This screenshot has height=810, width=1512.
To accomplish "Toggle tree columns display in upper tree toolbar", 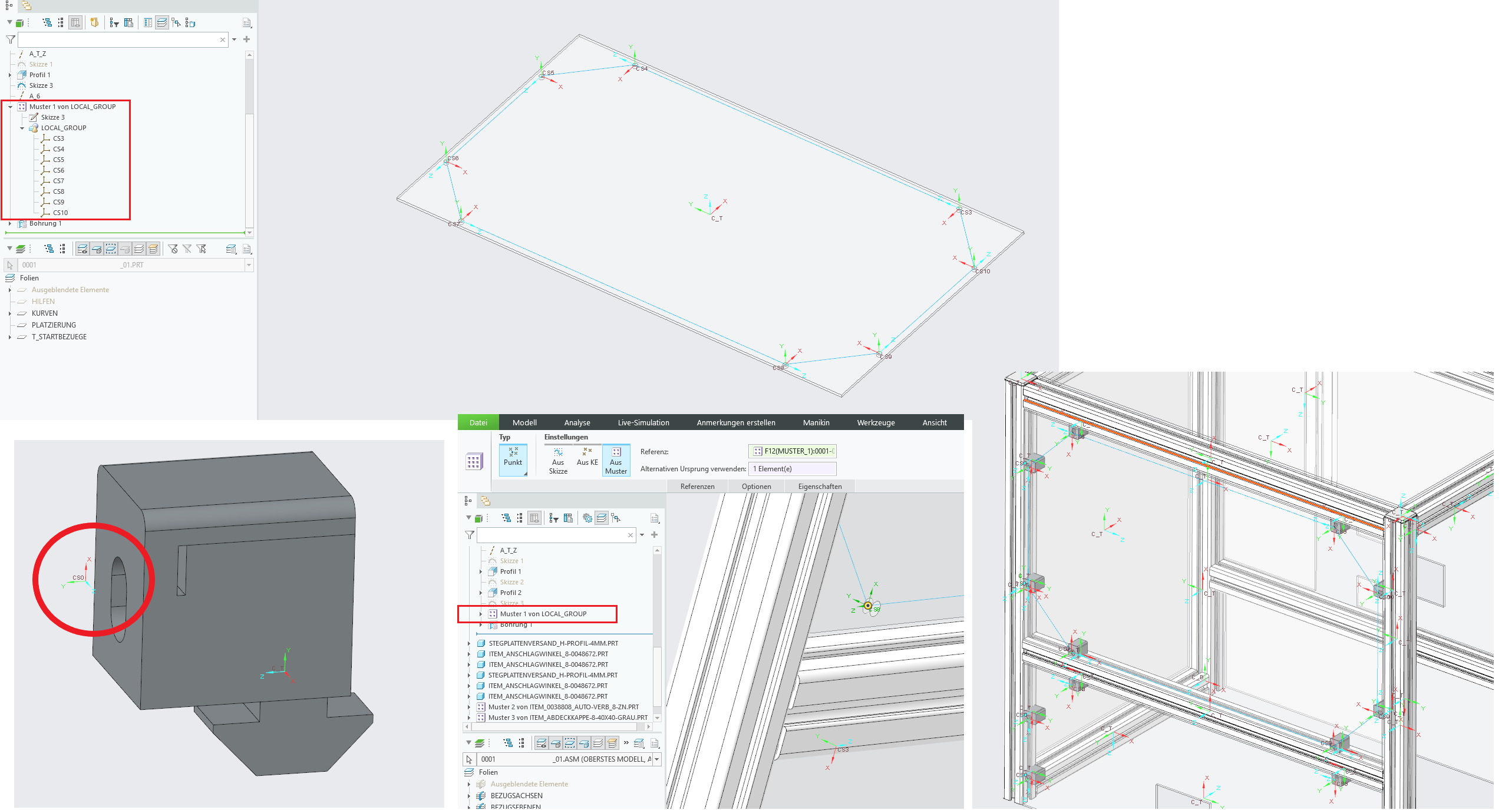I will coord(75,23).
